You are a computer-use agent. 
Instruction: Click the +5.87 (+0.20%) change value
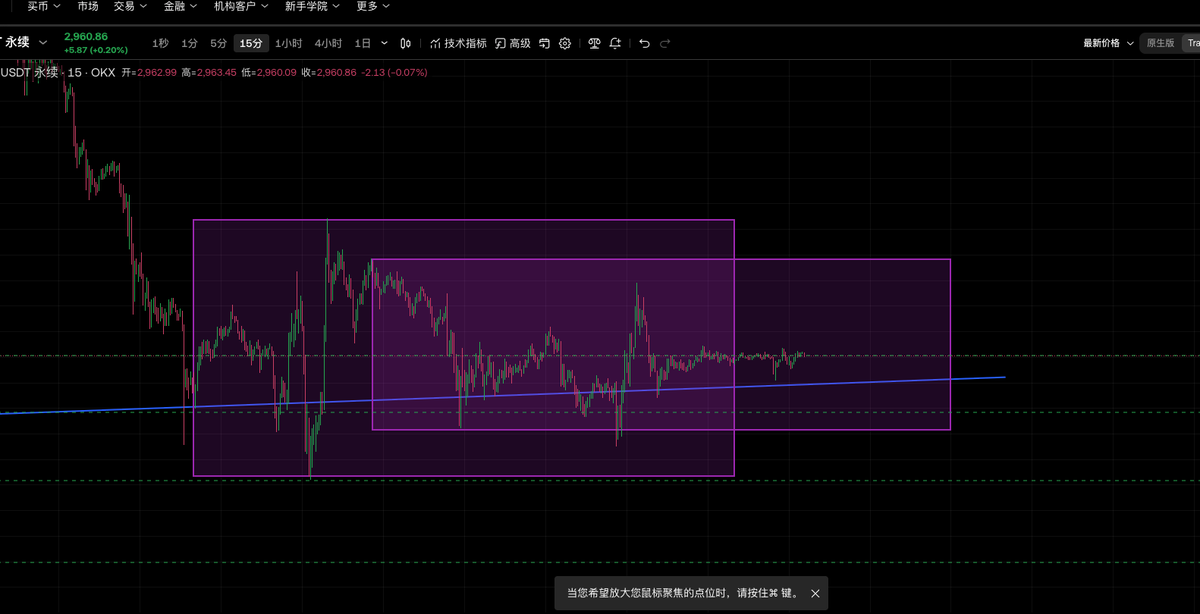click(x=95, y=49)
